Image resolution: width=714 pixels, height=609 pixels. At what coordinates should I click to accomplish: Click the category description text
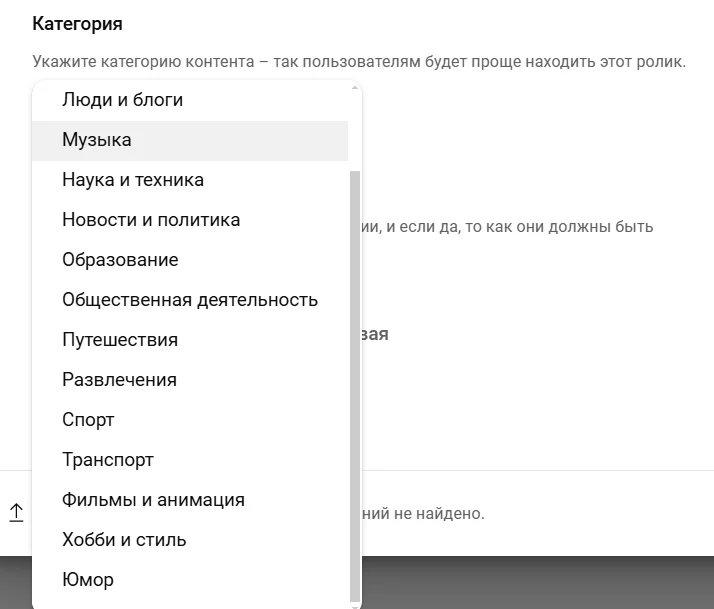[x=359, y=61]
